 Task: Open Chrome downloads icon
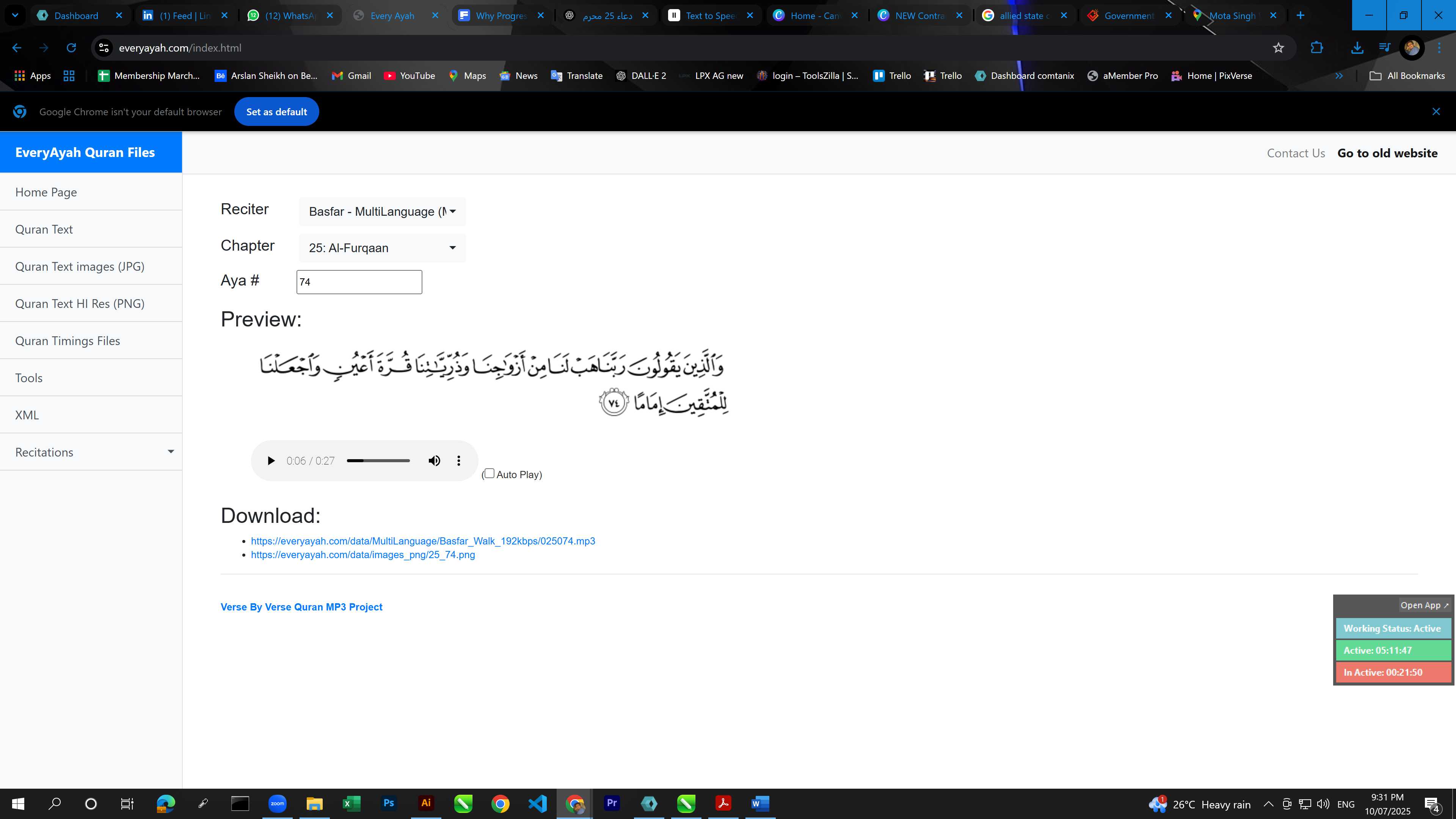[x=1357, y=48]
